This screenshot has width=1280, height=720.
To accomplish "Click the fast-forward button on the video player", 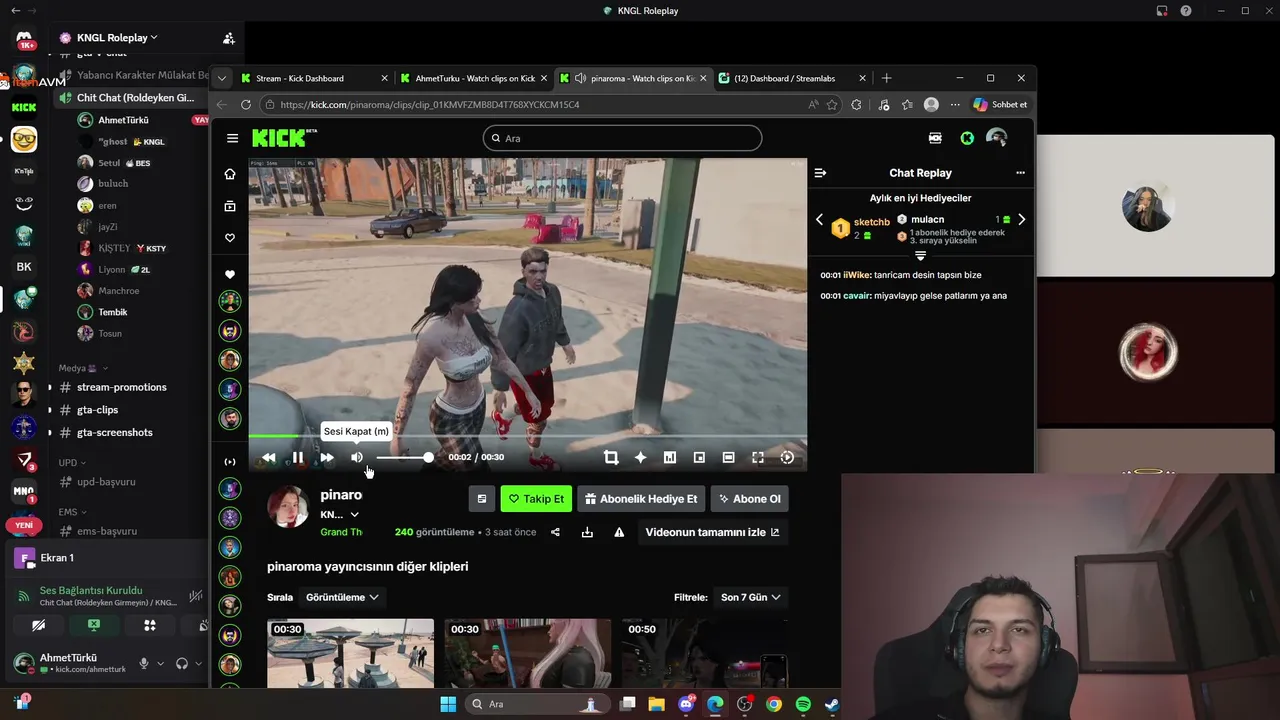I will pos(327,457).
